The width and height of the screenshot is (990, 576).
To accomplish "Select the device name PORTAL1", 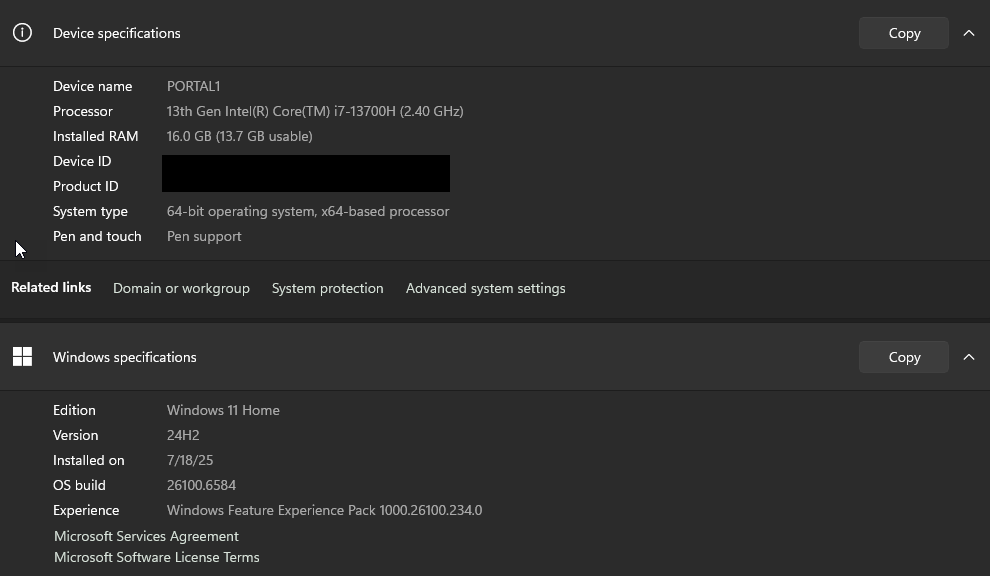I will 193,86.
